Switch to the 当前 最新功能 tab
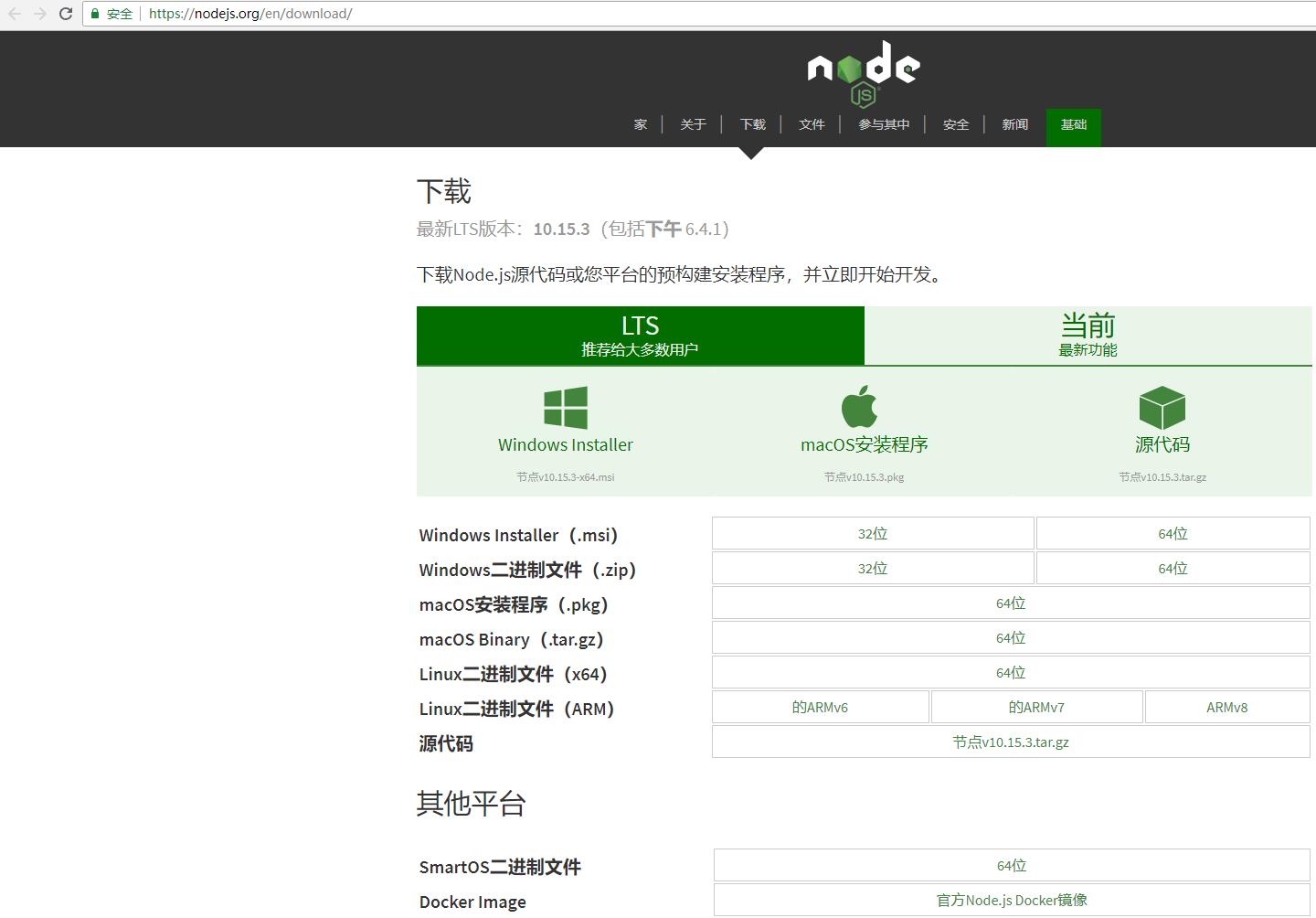The height and width of the screenshot is (918, 1316). 1088,336
